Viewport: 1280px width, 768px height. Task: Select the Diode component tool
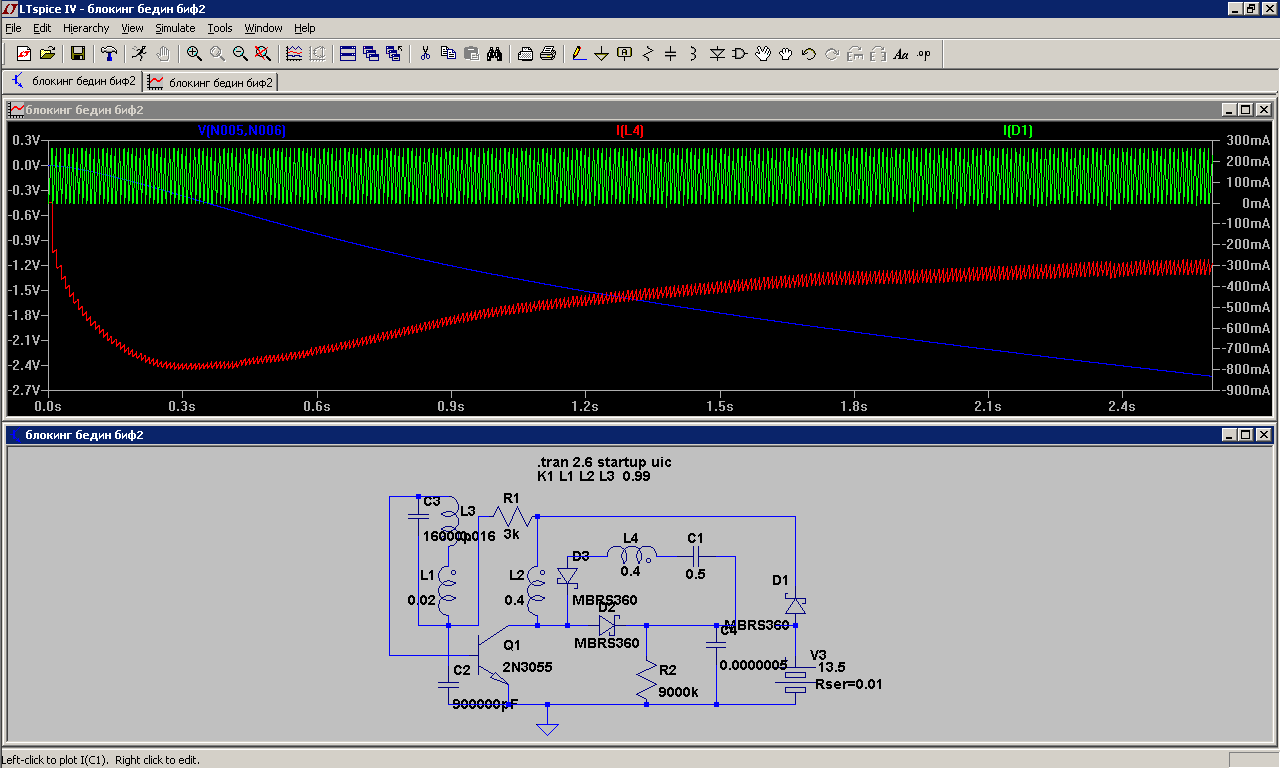(x=716, y=54)
